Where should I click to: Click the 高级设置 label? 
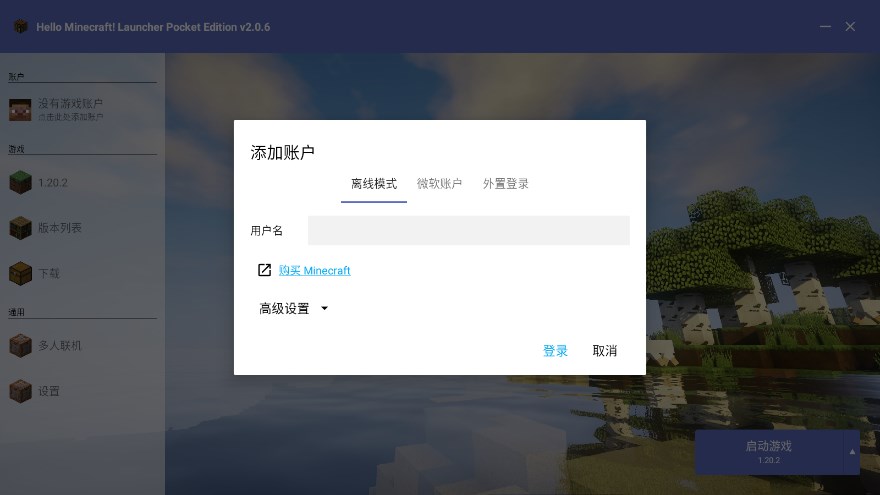click(x=284, y=309)
